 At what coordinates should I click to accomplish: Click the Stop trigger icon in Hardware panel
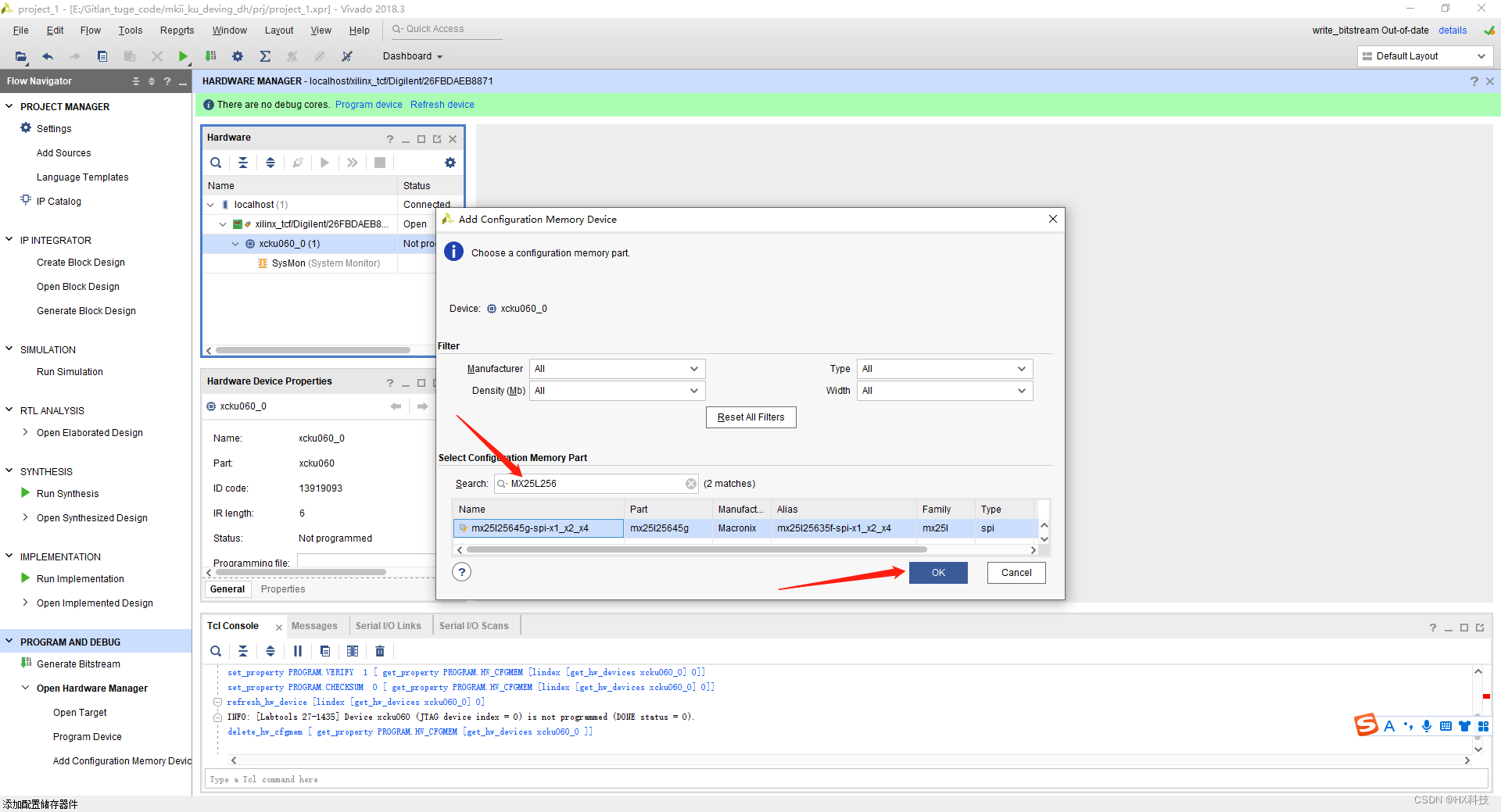380,163
